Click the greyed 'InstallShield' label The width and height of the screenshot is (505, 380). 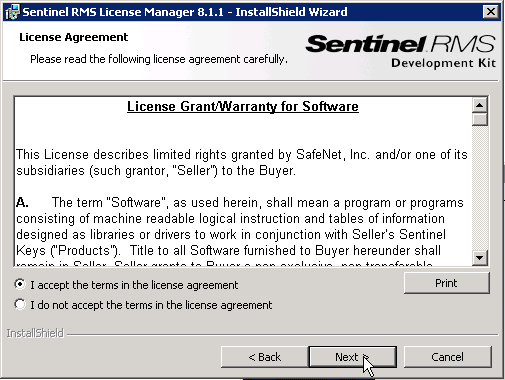[35, 333]
